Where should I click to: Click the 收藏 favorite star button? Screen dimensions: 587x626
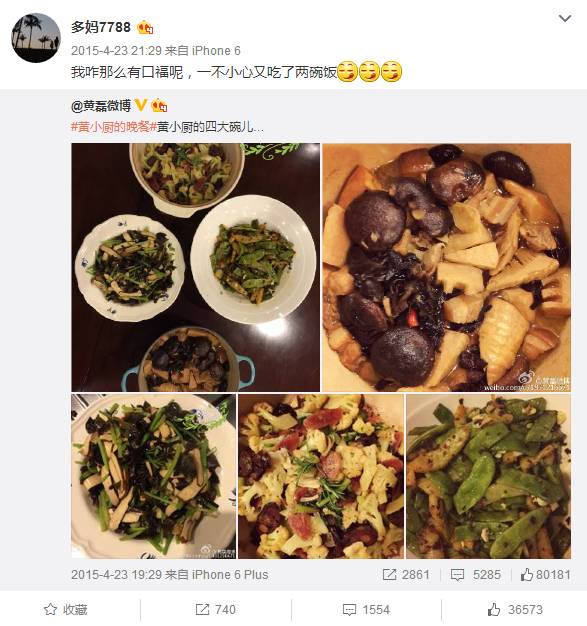tap(65, 610)
